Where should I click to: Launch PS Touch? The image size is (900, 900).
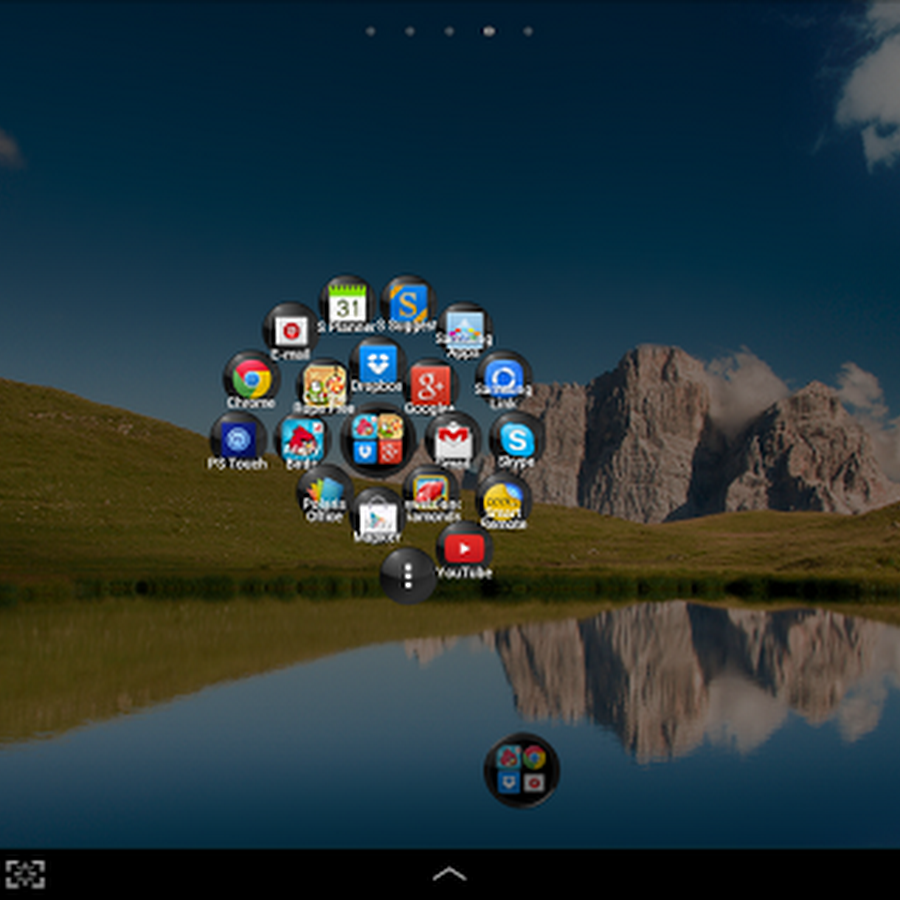tap(238, 440)
